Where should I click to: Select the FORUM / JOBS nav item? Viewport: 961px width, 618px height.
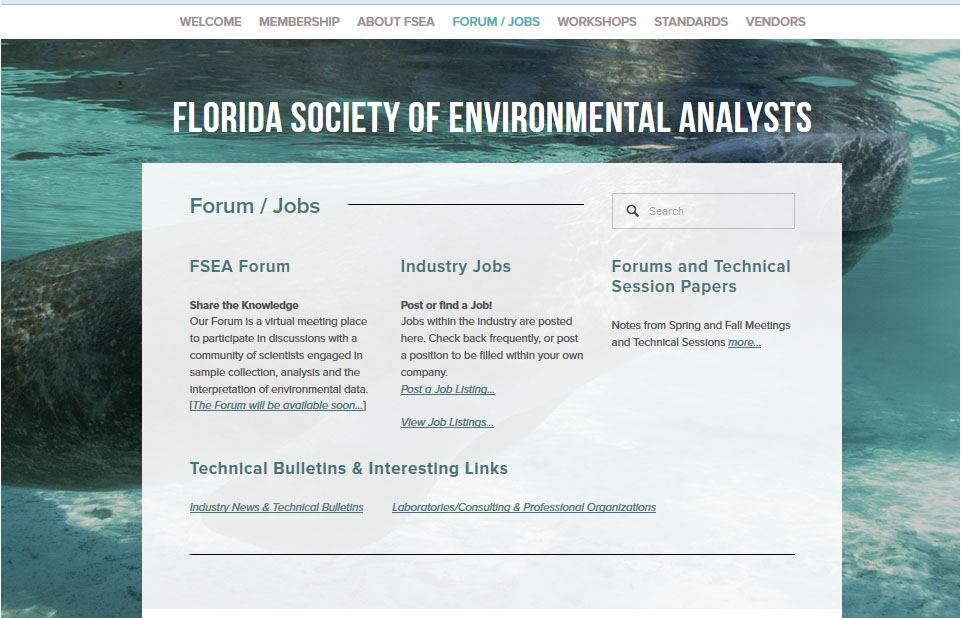pos(496,21)
